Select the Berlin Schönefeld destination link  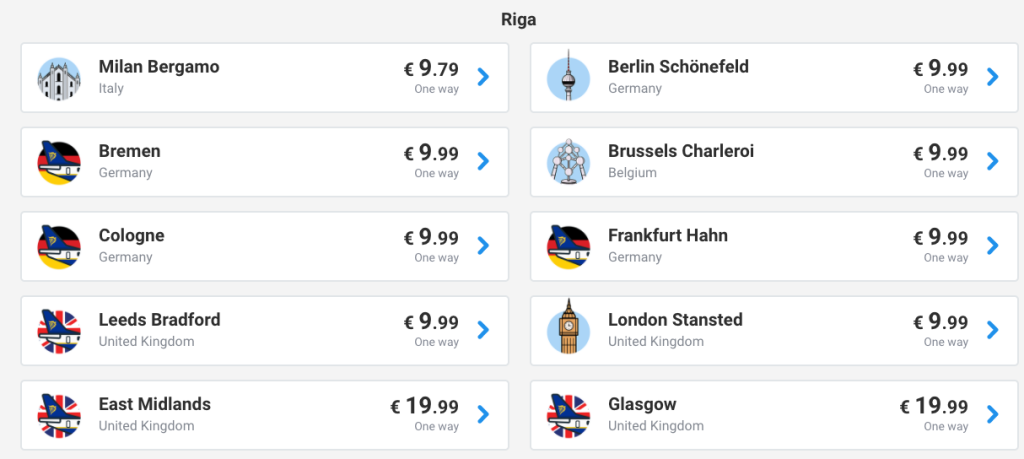pos(678,67)
